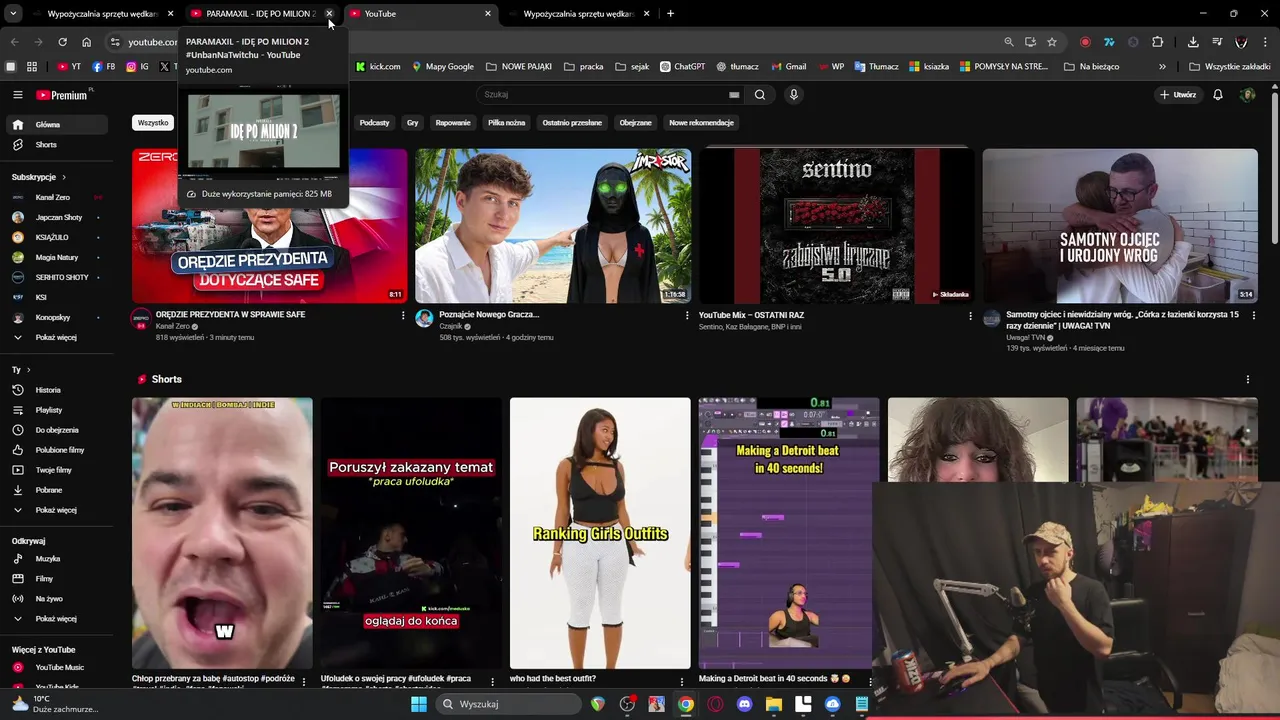Open options menu for Czajnik video

pos(686,315)
